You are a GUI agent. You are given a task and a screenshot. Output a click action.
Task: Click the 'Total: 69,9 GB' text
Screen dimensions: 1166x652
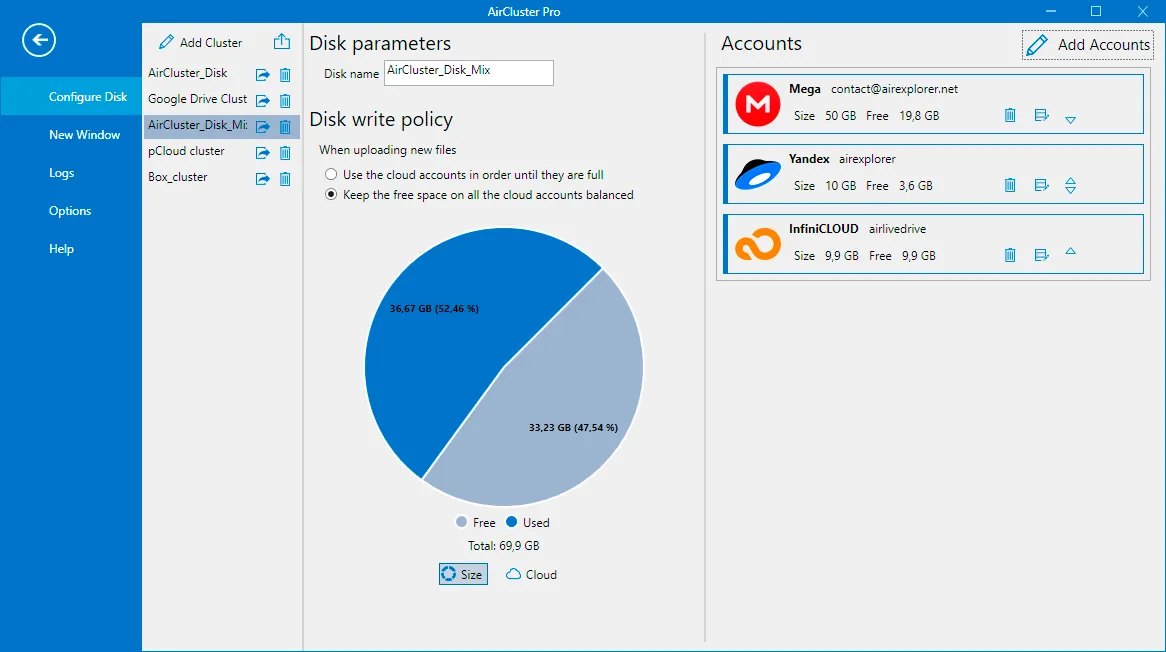503,545
